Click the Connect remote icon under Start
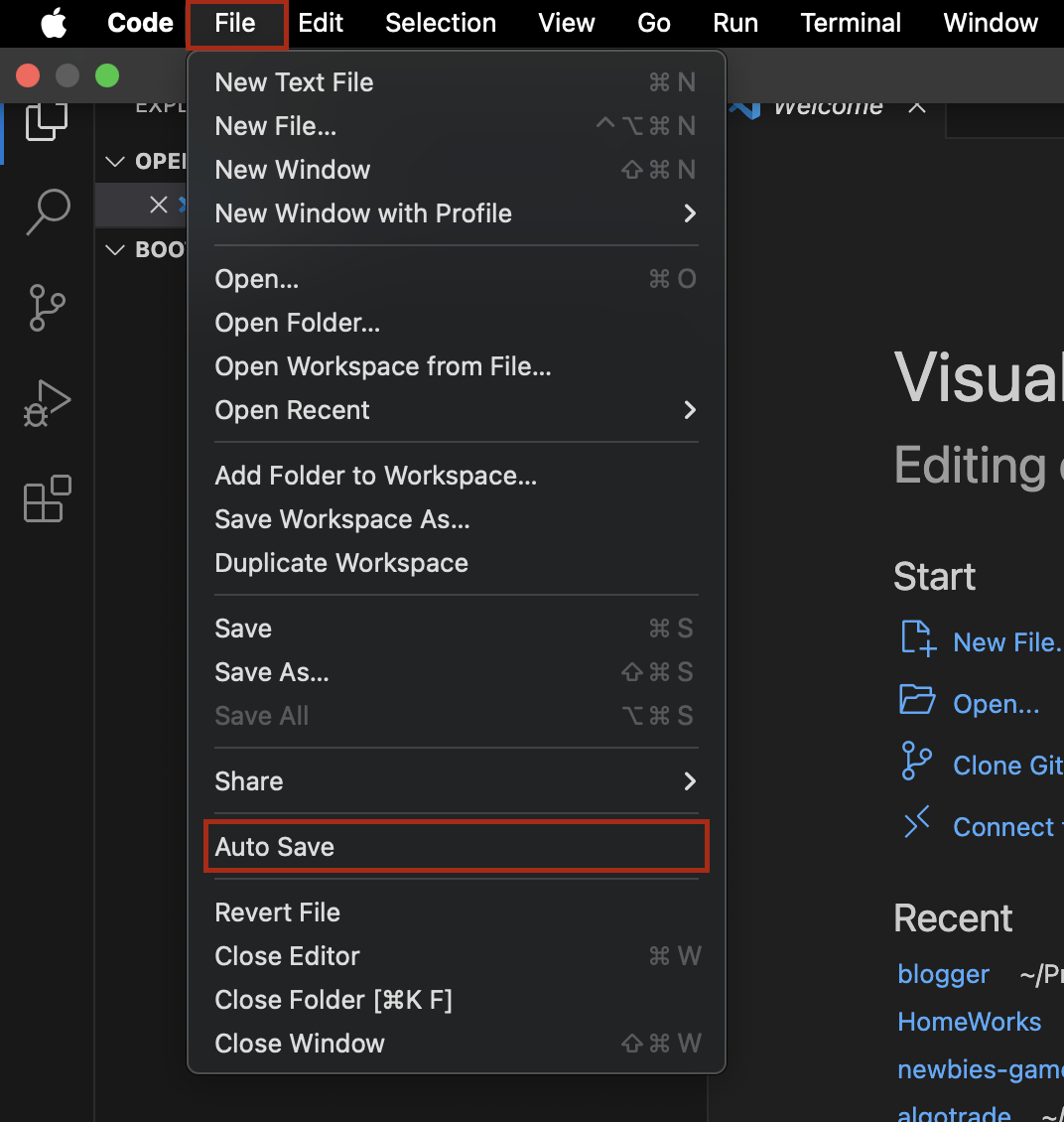Viewport: 1064px width, 1122px height. (x=917, y=822)
